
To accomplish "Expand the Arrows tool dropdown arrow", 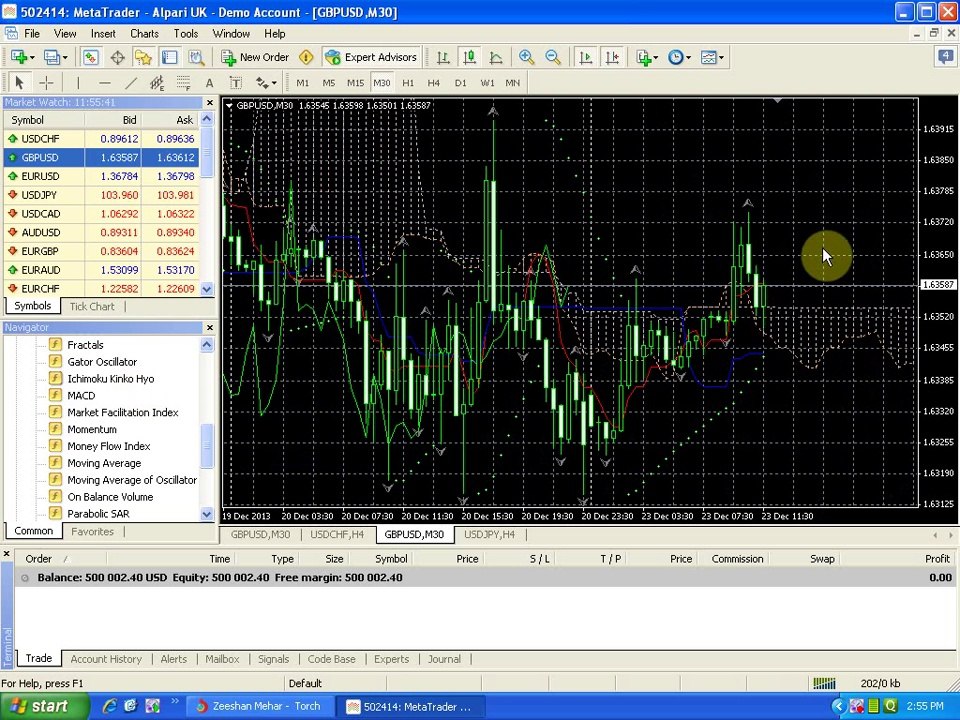I will pos(274,83).
